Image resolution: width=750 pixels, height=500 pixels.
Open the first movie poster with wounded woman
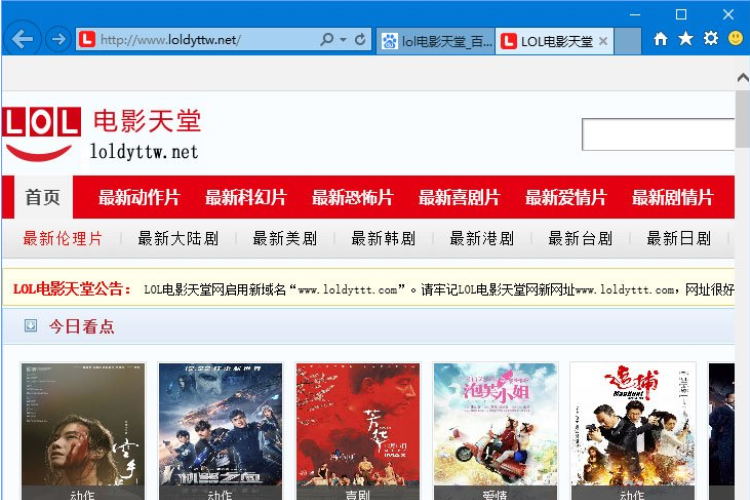[x=83, y=431]
